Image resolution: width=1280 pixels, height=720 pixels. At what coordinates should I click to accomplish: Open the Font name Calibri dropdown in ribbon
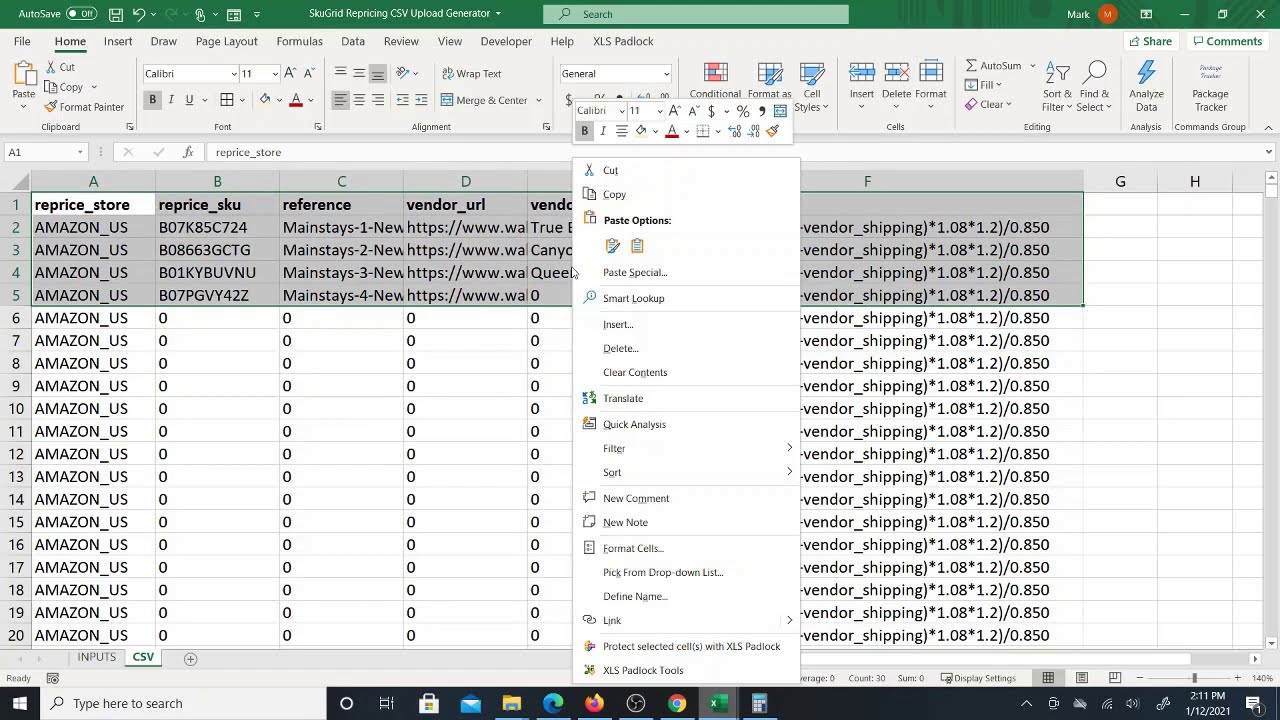234,74
